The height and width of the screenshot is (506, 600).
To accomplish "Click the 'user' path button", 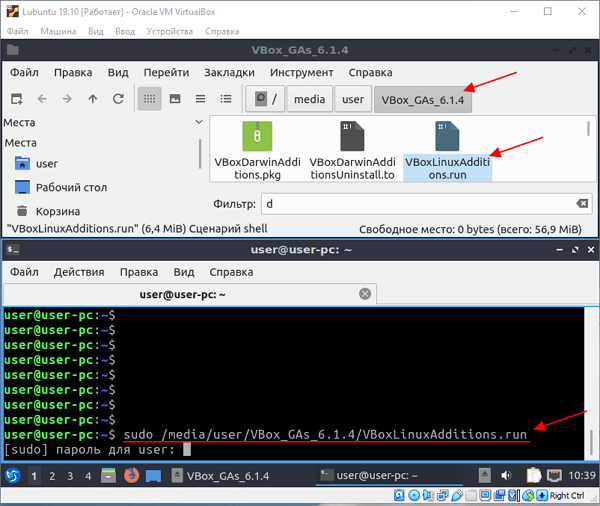I will click(x=353, y=99).
